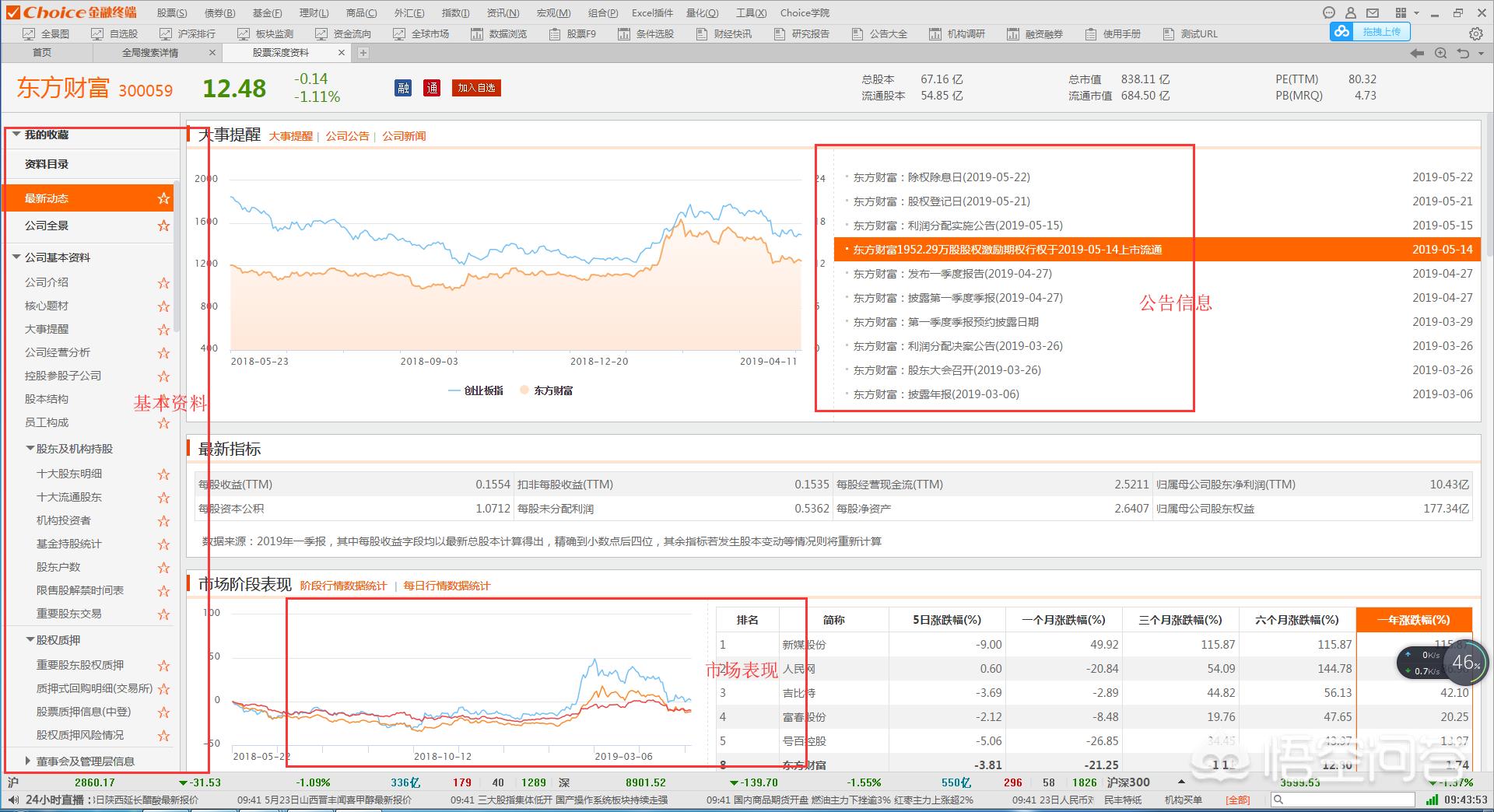This screenshot has height=812, width=1494.
Task: Open the 利润分配实施公告(2019-05-15) announcement
Action: point(958,226)
